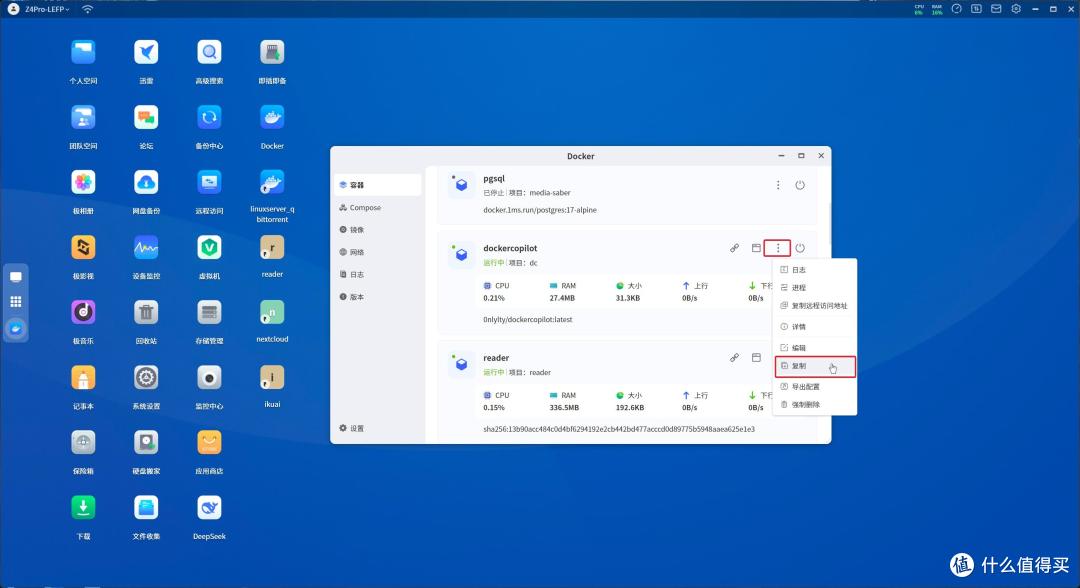Image resolution: width=1080 pixels, height=588 pixels.
Task: Toggle power for the dockercopilot container
Action: pos(800,248)
